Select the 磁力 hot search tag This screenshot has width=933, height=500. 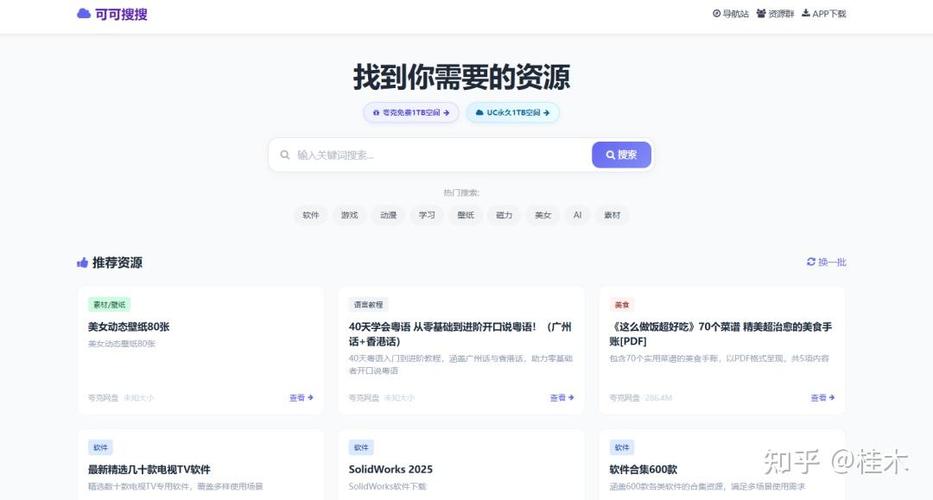[504, 215]
